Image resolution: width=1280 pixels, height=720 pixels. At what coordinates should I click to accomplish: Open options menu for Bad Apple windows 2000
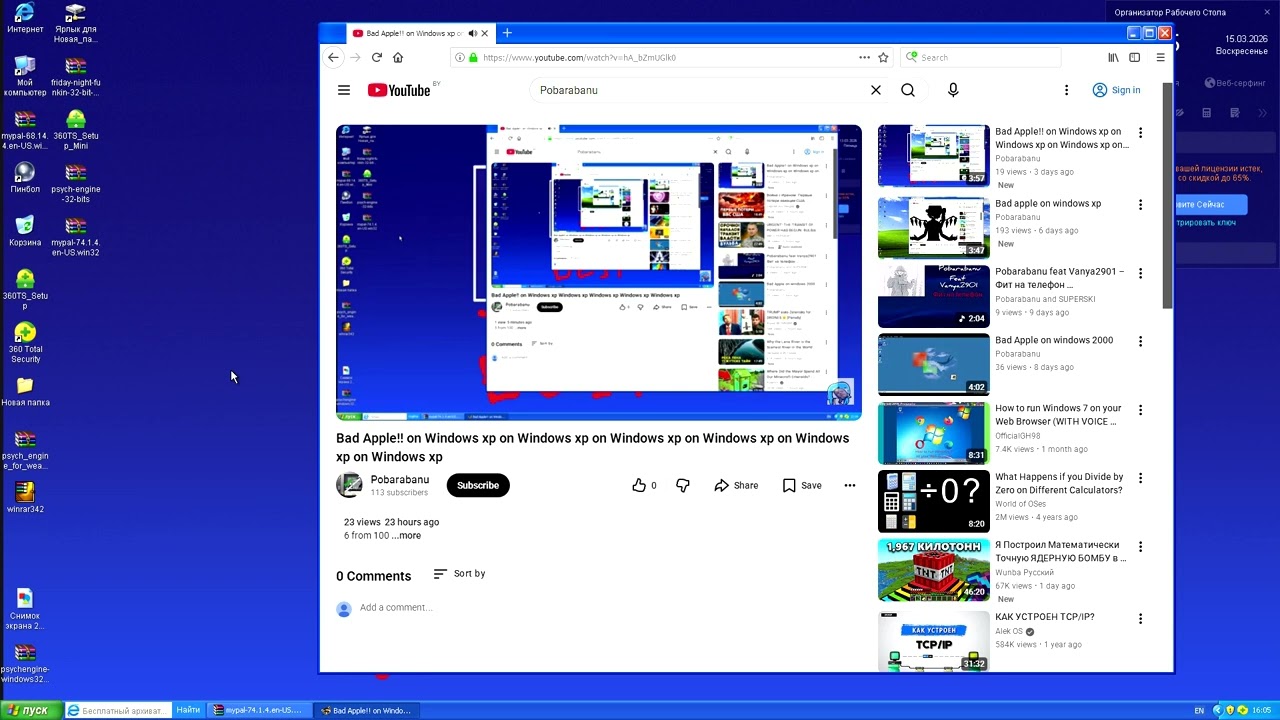point(1140,342)
